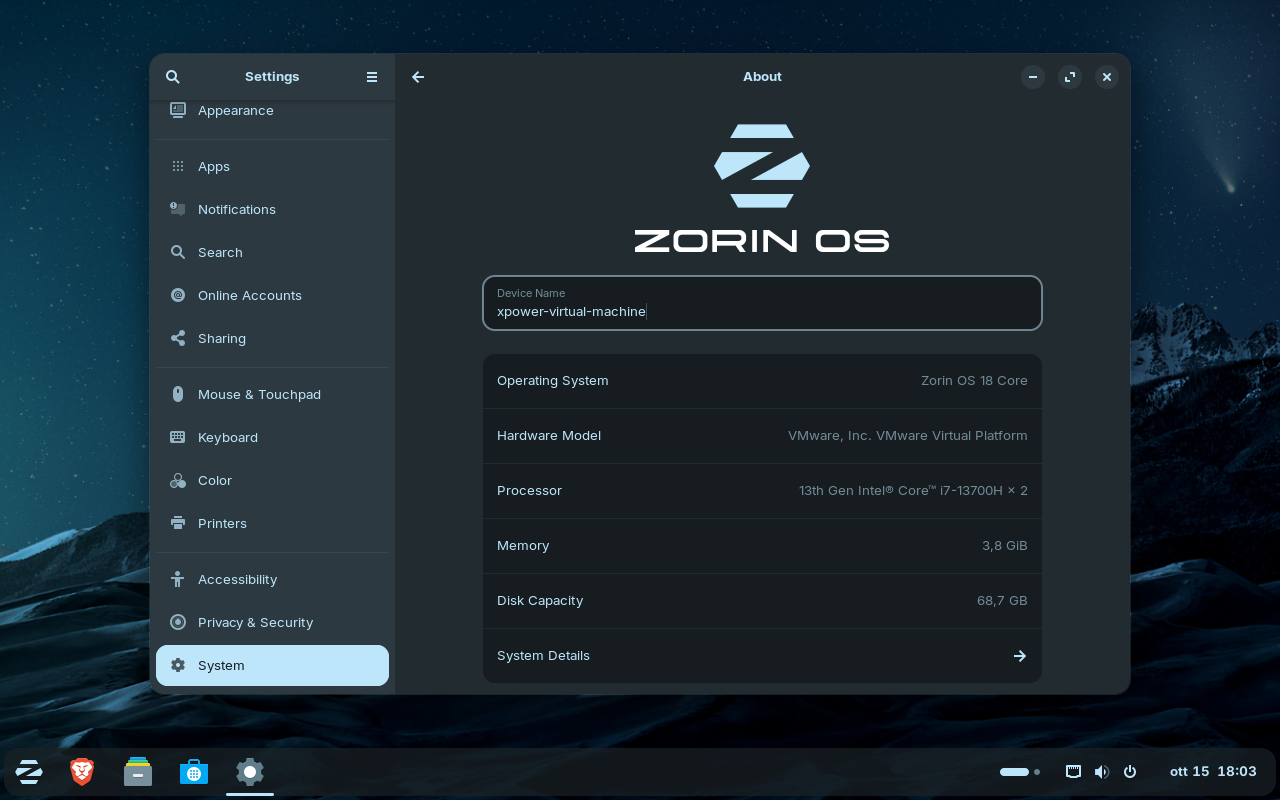Click the Settings title in sidebar header
This screenshot has width=1280, height=800.
pos(272,77)
